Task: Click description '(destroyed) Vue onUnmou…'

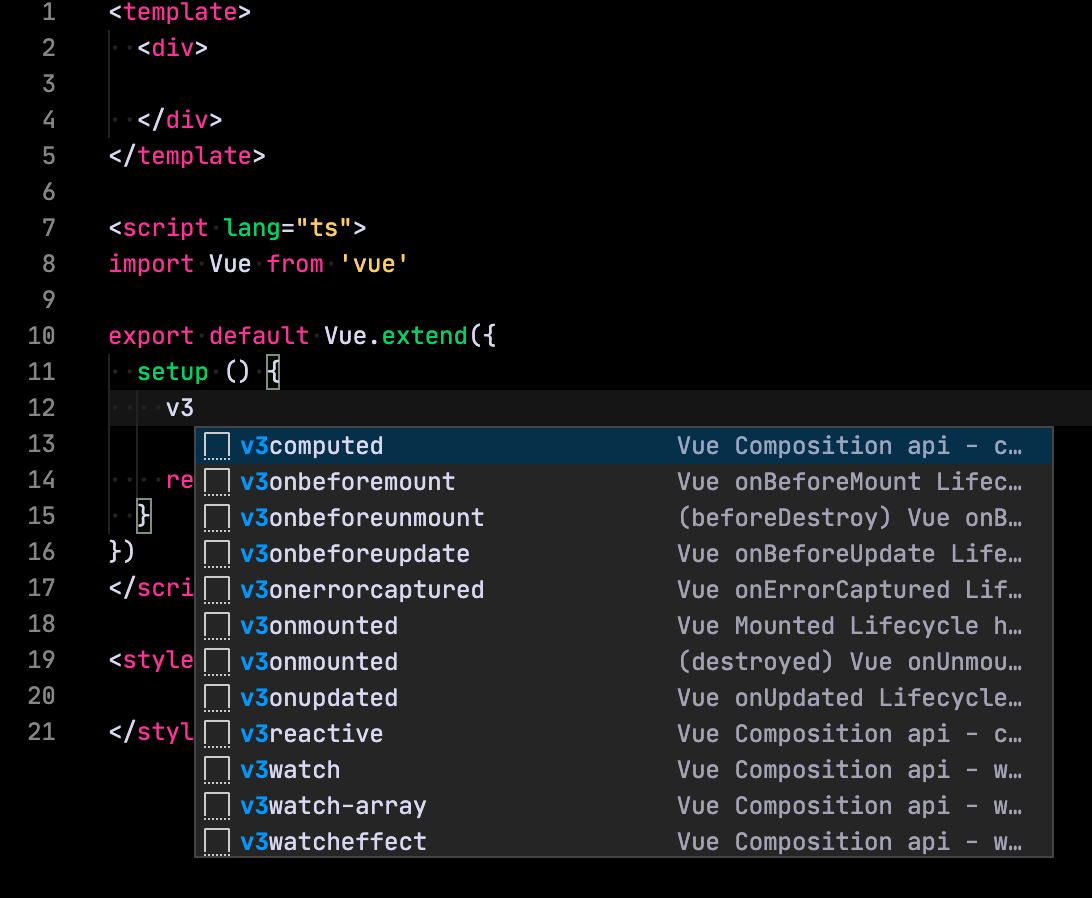Action: click(850, 662)
